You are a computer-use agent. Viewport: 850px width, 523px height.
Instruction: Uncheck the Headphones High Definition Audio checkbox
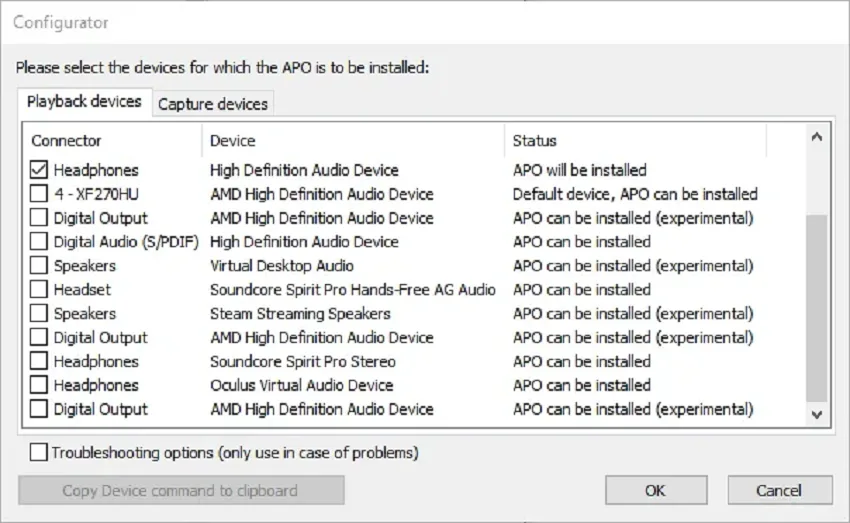(38, 170)
